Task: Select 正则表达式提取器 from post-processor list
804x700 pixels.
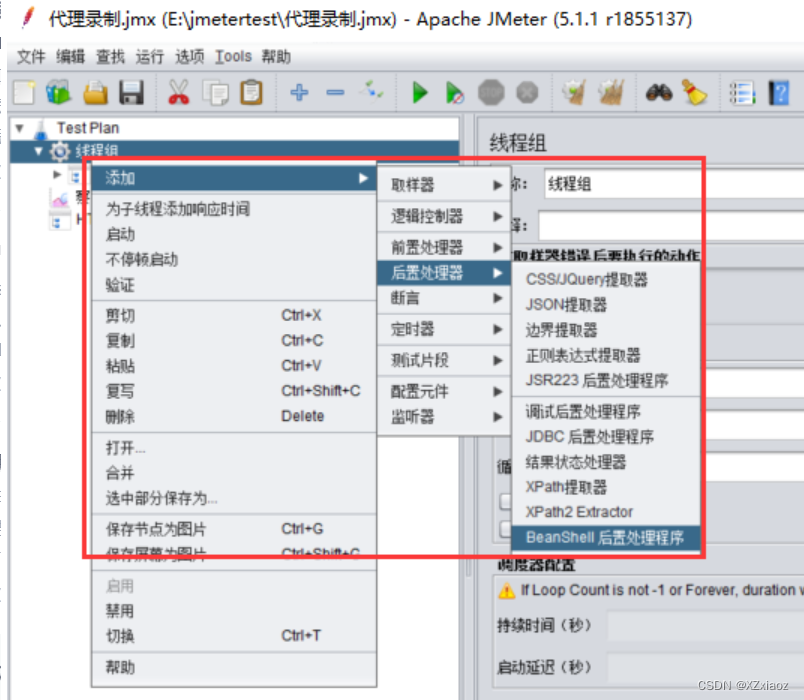Action: click(606, 355)
